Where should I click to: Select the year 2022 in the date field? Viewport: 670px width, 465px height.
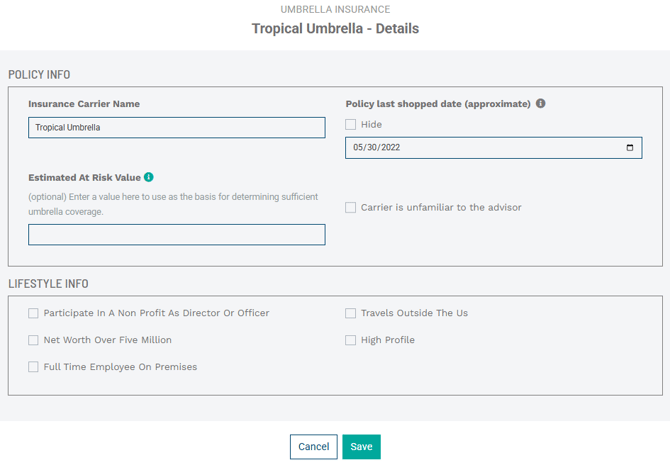[390, 148]
